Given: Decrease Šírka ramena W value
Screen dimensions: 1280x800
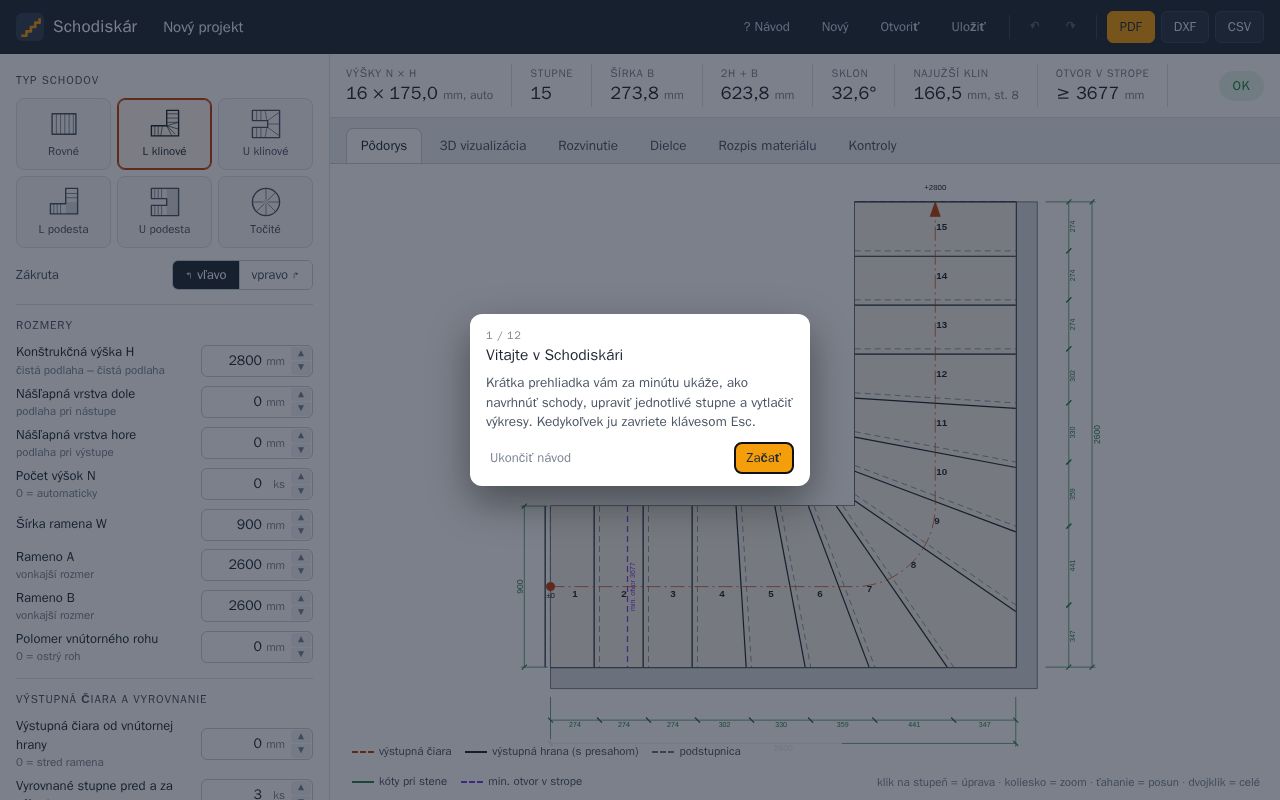Looking at the screenshot, I should click(x=301, y=531).
